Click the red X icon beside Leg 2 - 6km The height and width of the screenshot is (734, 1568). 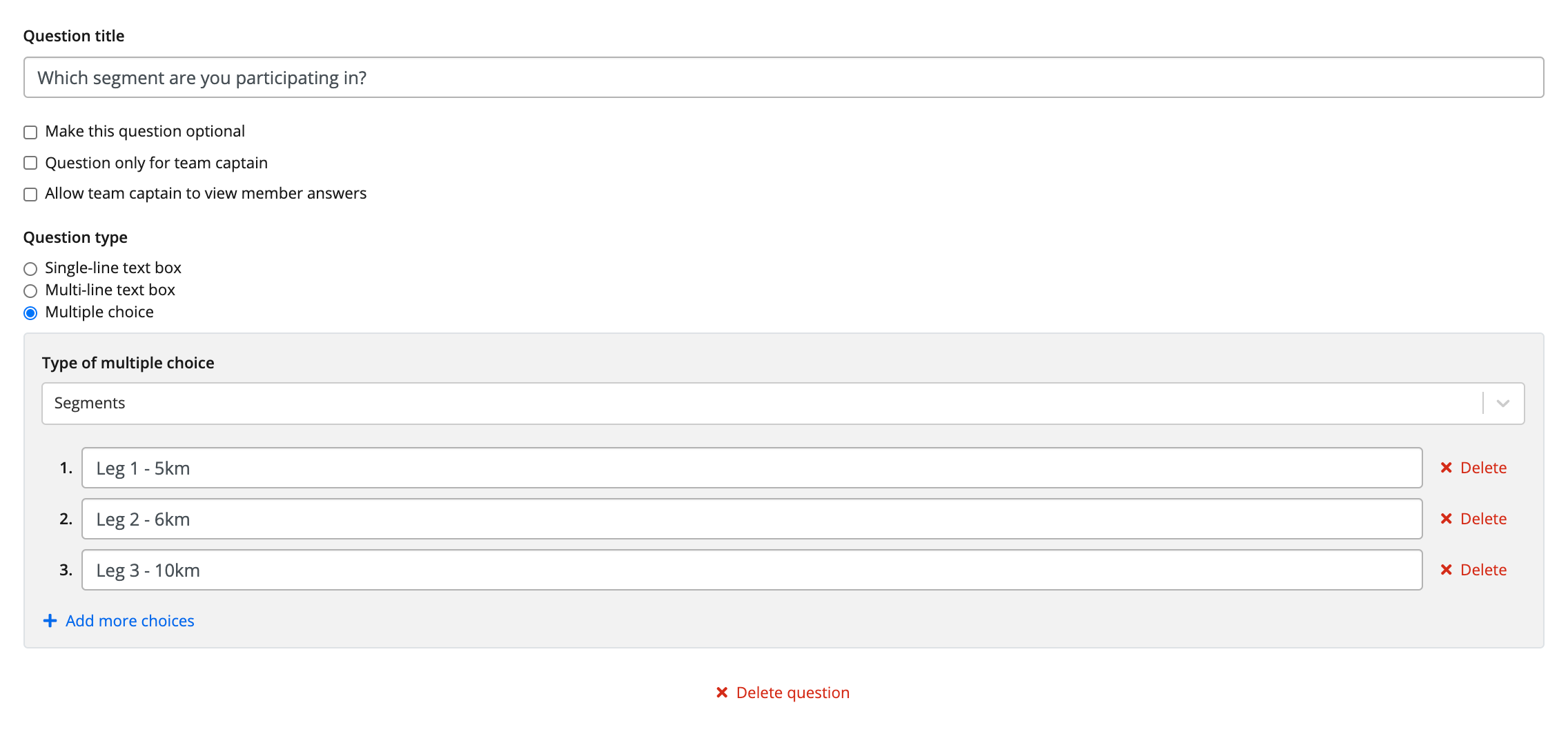click(1446, 519)
